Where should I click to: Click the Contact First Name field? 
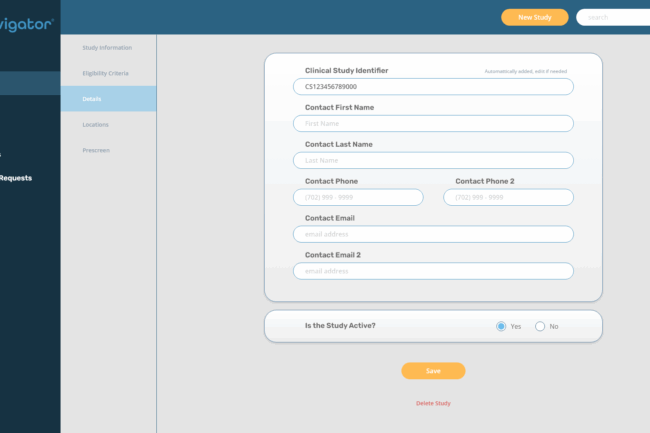433,123
